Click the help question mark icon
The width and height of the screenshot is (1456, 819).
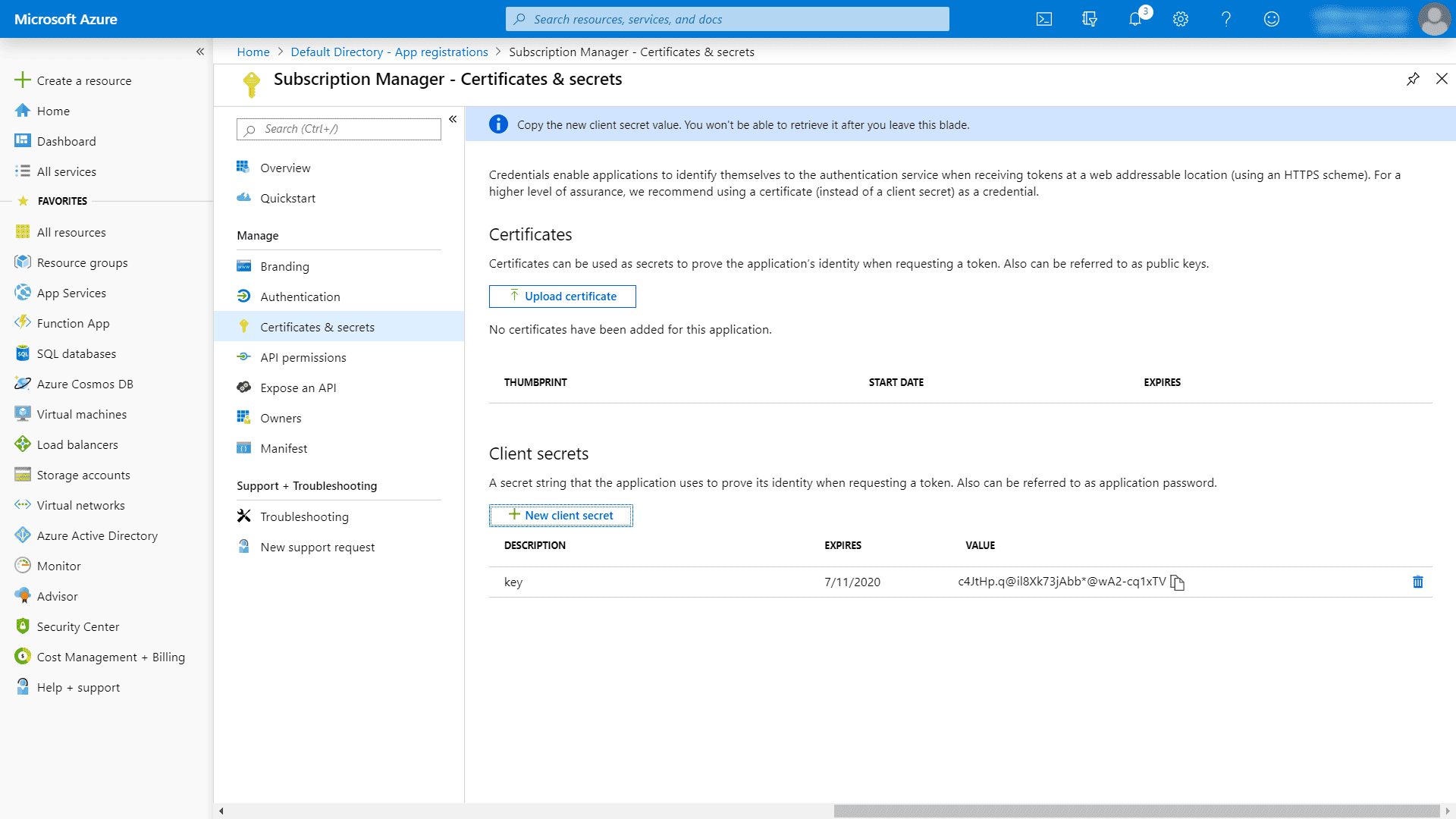[x=1226, y=19]
